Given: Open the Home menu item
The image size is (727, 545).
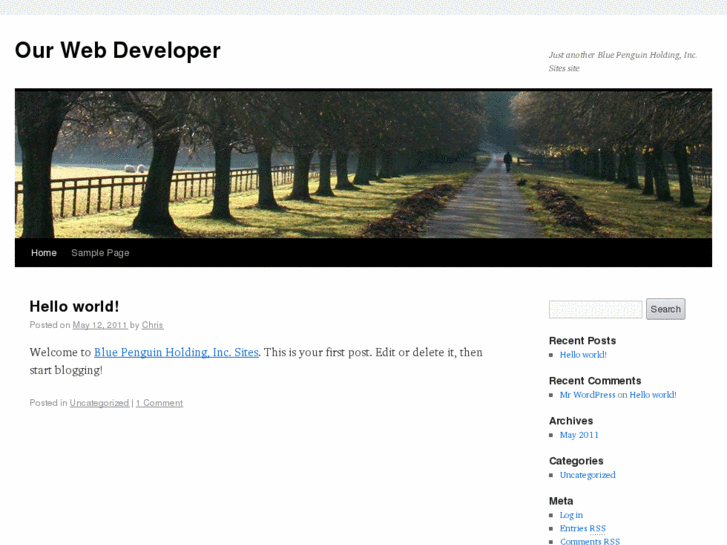Looking at the screenshot, I should [44, 253].
